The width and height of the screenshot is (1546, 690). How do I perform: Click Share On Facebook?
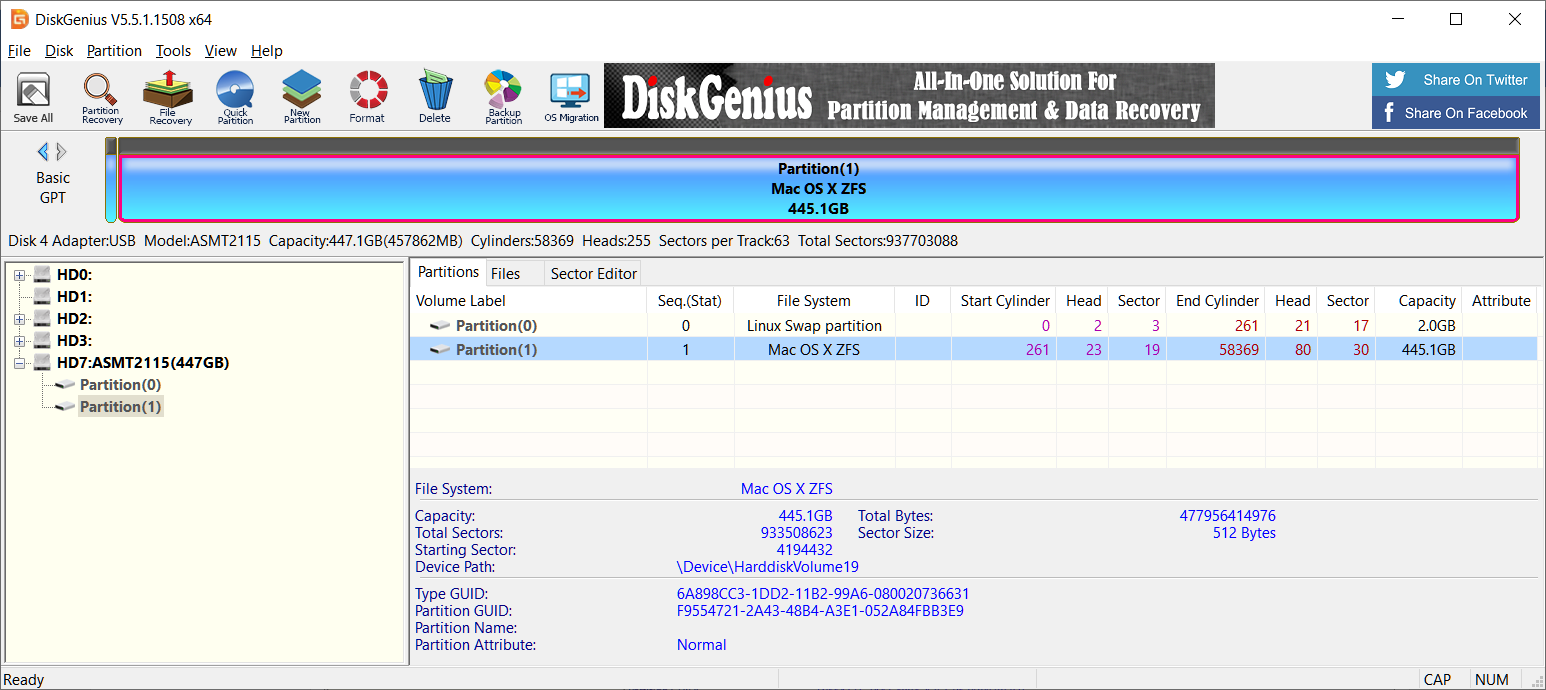pos(1455,113)
